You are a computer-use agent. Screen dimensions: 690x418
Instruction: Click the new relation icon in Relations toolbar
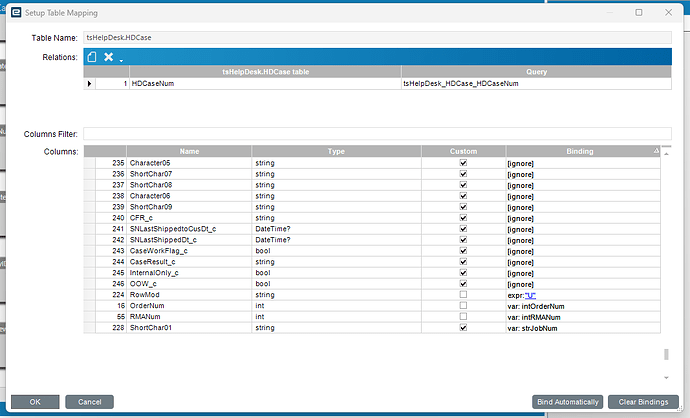pyautogui.click(x=92, y=57)
